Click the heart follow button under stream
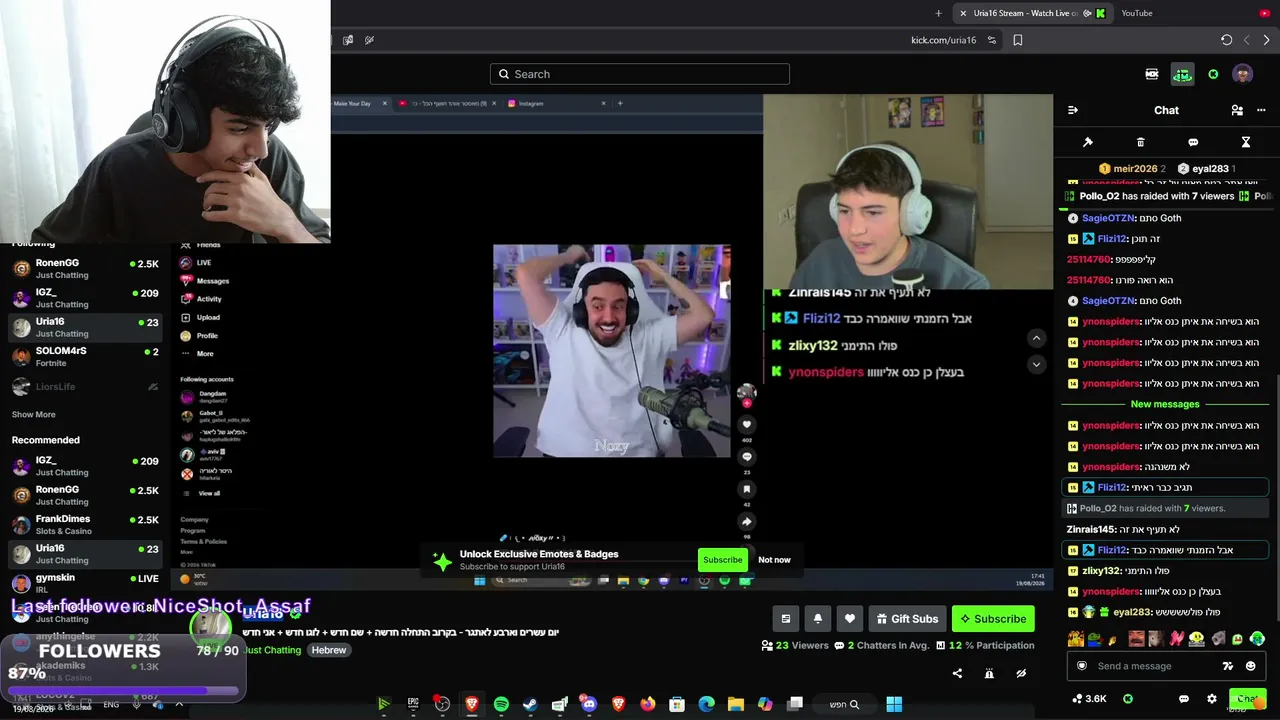This screenshot has height=720, width=1280. 850,619
